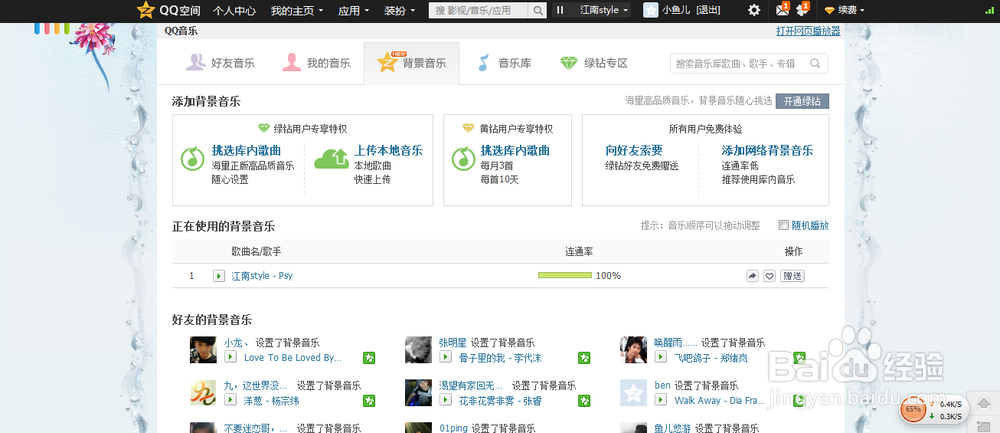Click green add icon beside 洋葱 - 杨宗纬
This screenshot has height=433, width=1000.
tap(369, 400)
